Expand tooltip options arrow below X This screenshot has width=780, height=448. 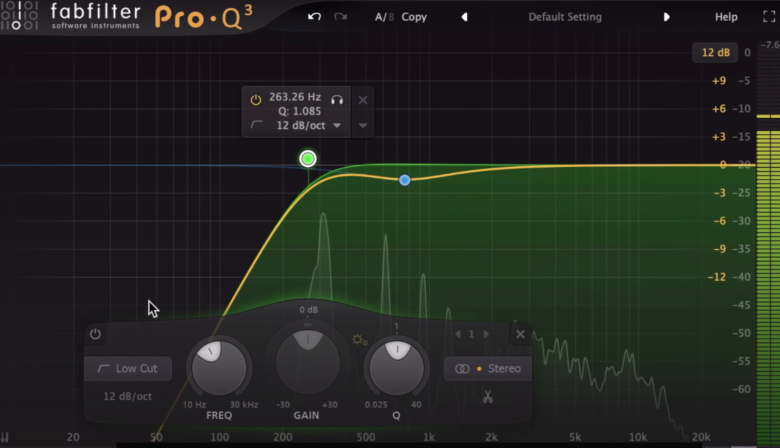click(363, 126)
